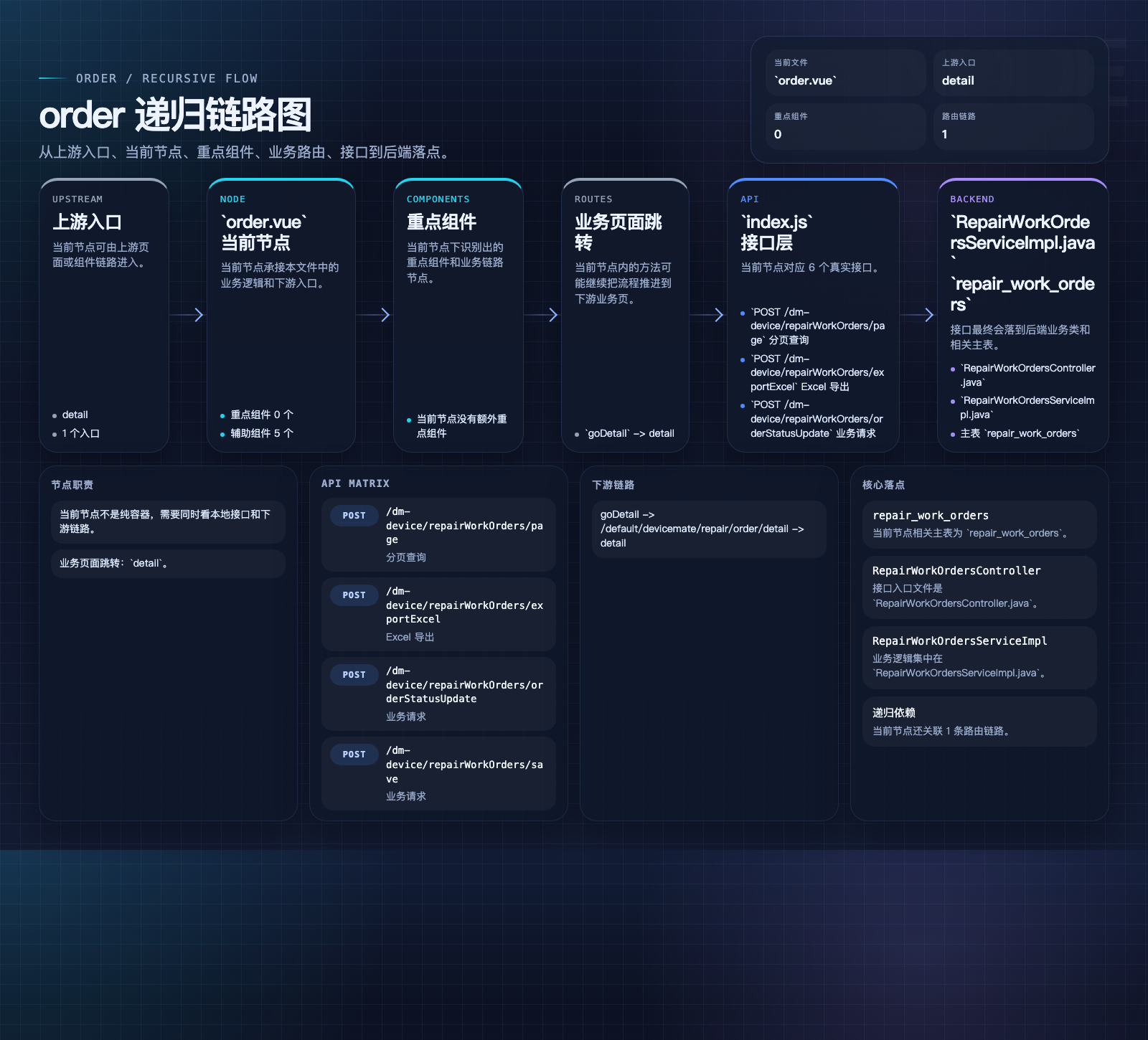Click the 重点组件 0 summary tile
The width and height of the screenshot is (1148, 1040).
pos(846,126)
